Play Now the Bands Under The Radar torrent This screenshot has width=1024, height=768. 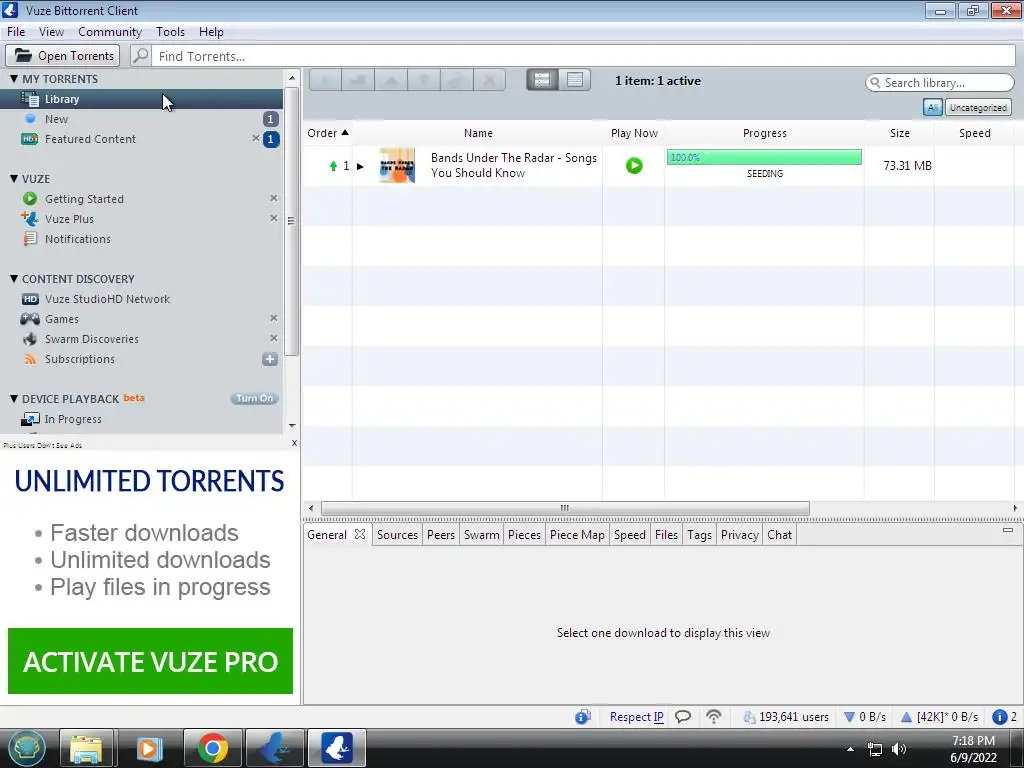633,165
